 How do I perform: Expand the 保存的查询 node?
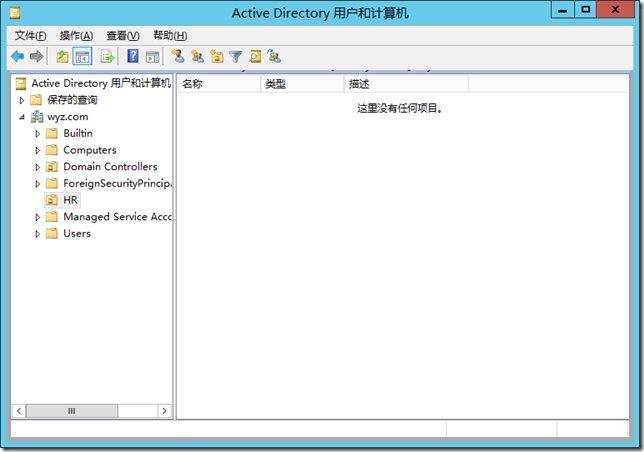coord(22,100)
